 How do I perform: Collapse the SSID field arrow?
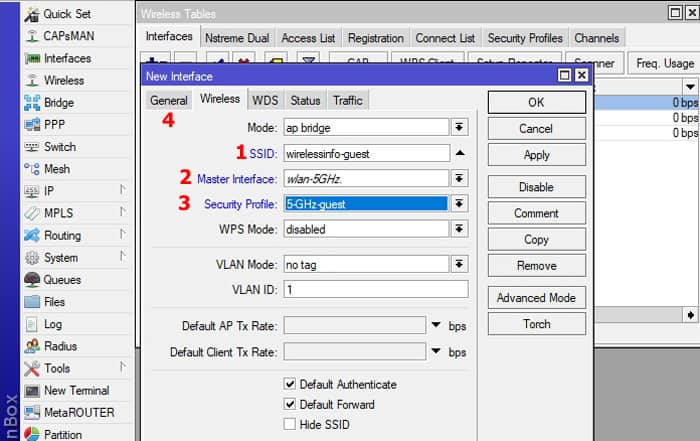pyautogui.click(x=460, y=153)
